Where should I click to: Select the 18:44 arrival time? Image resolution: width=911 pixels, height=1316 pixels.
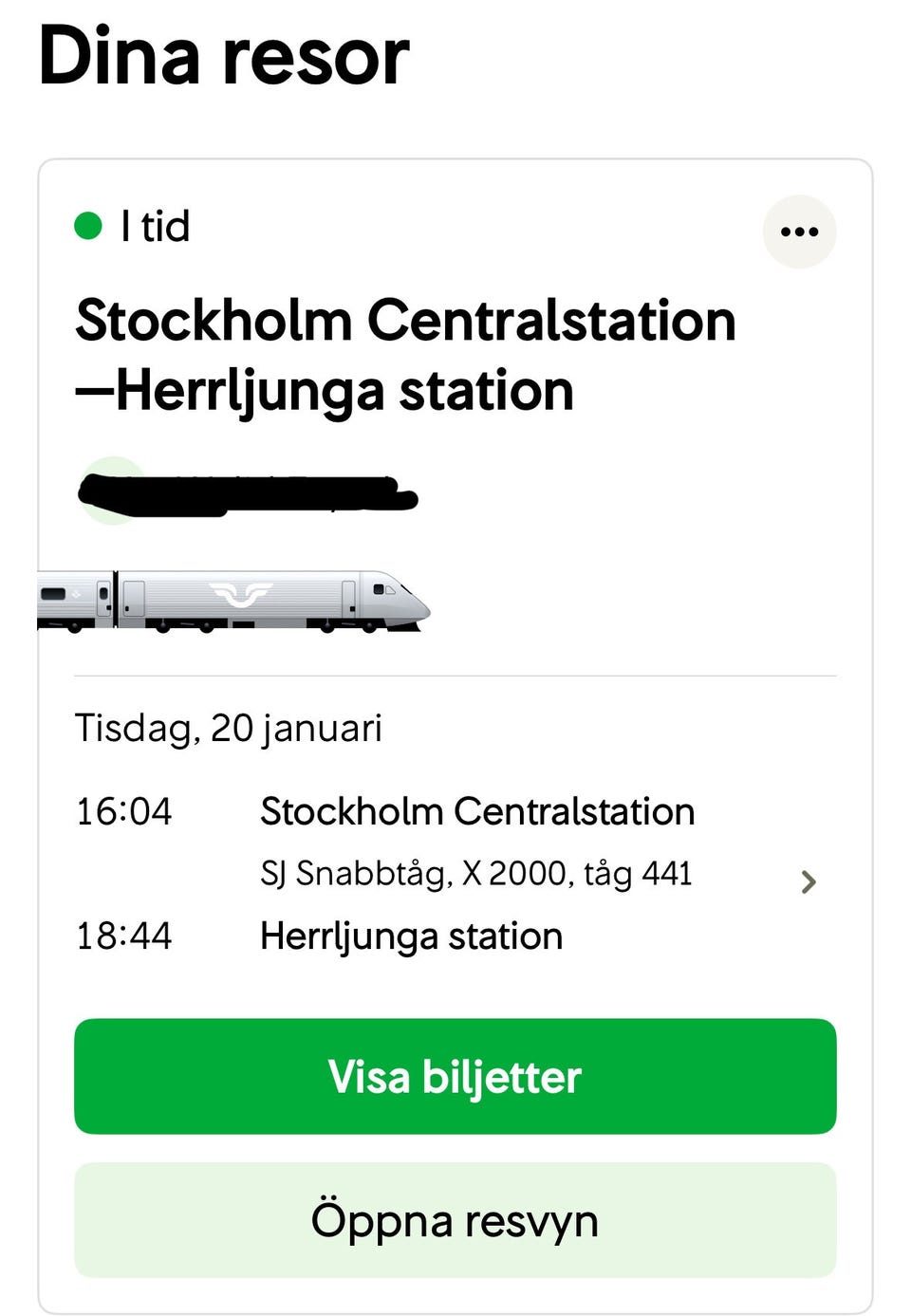click(x=123, y=936)
